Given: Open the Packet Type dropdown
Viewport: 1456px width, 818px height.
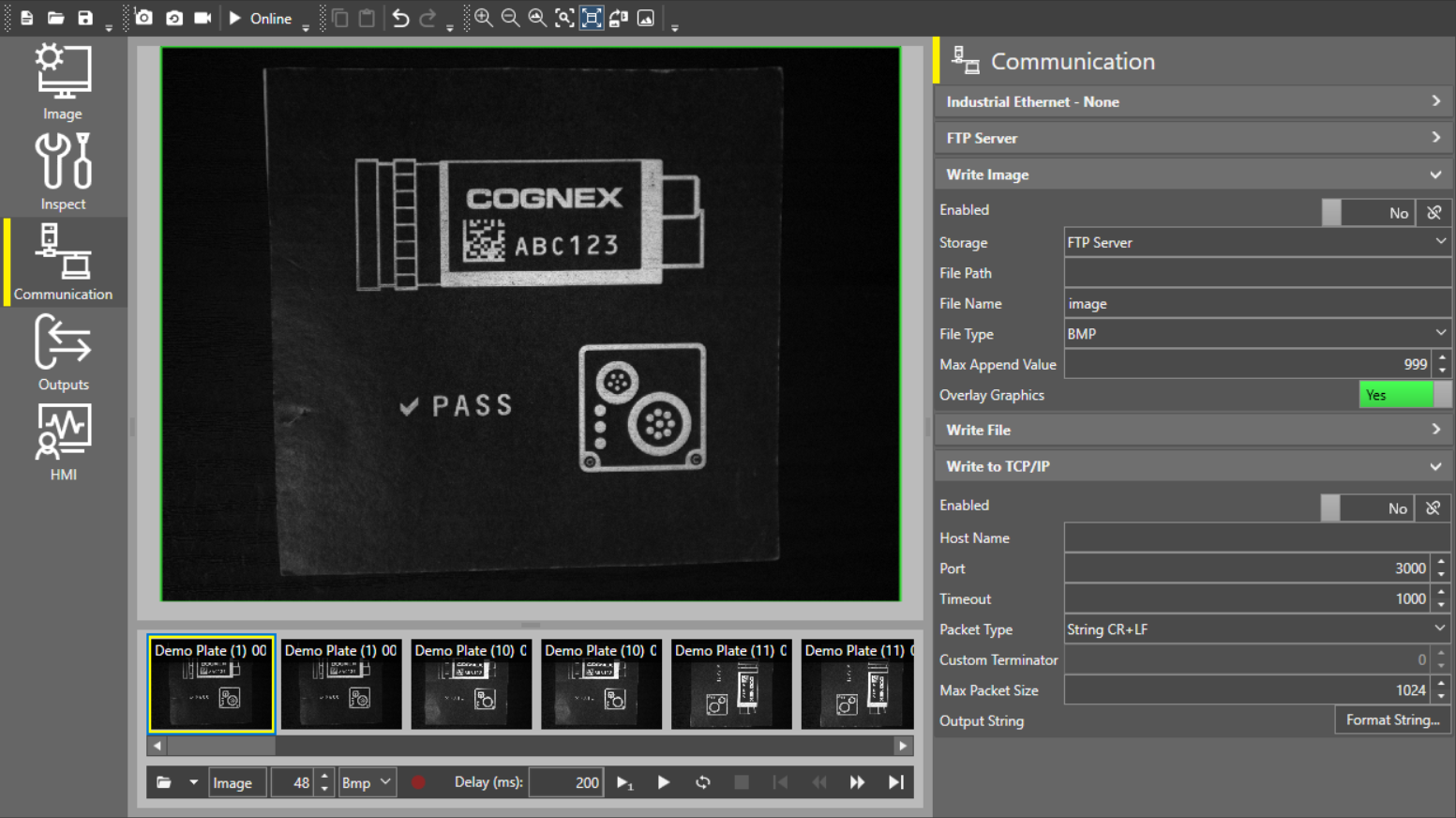Looking at the screenshot, I should click(x=1256, y=629).
